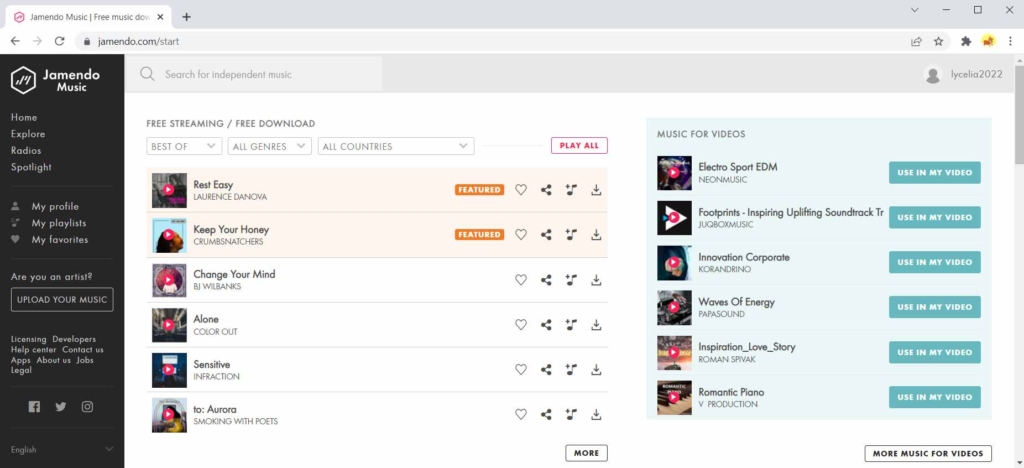The image size is (1024, 468).
Task: Click MORE MUSIC FOR VIDEOS button
Action: pos(928,454)
